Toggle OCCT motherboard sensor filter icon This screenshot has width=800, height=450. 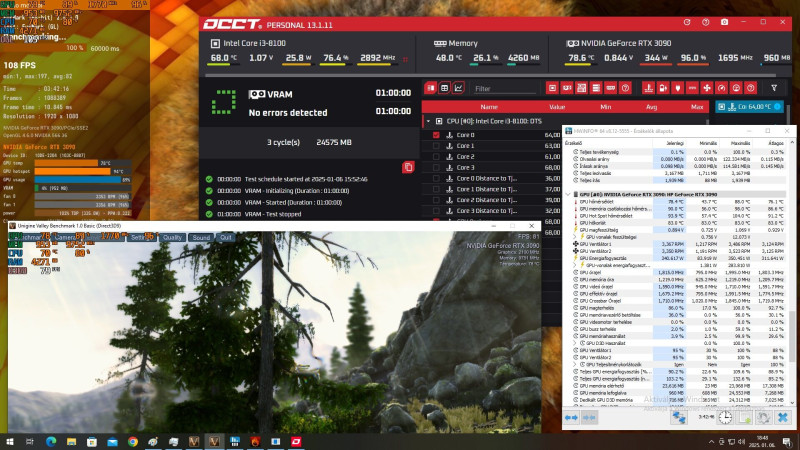point(581,88)
